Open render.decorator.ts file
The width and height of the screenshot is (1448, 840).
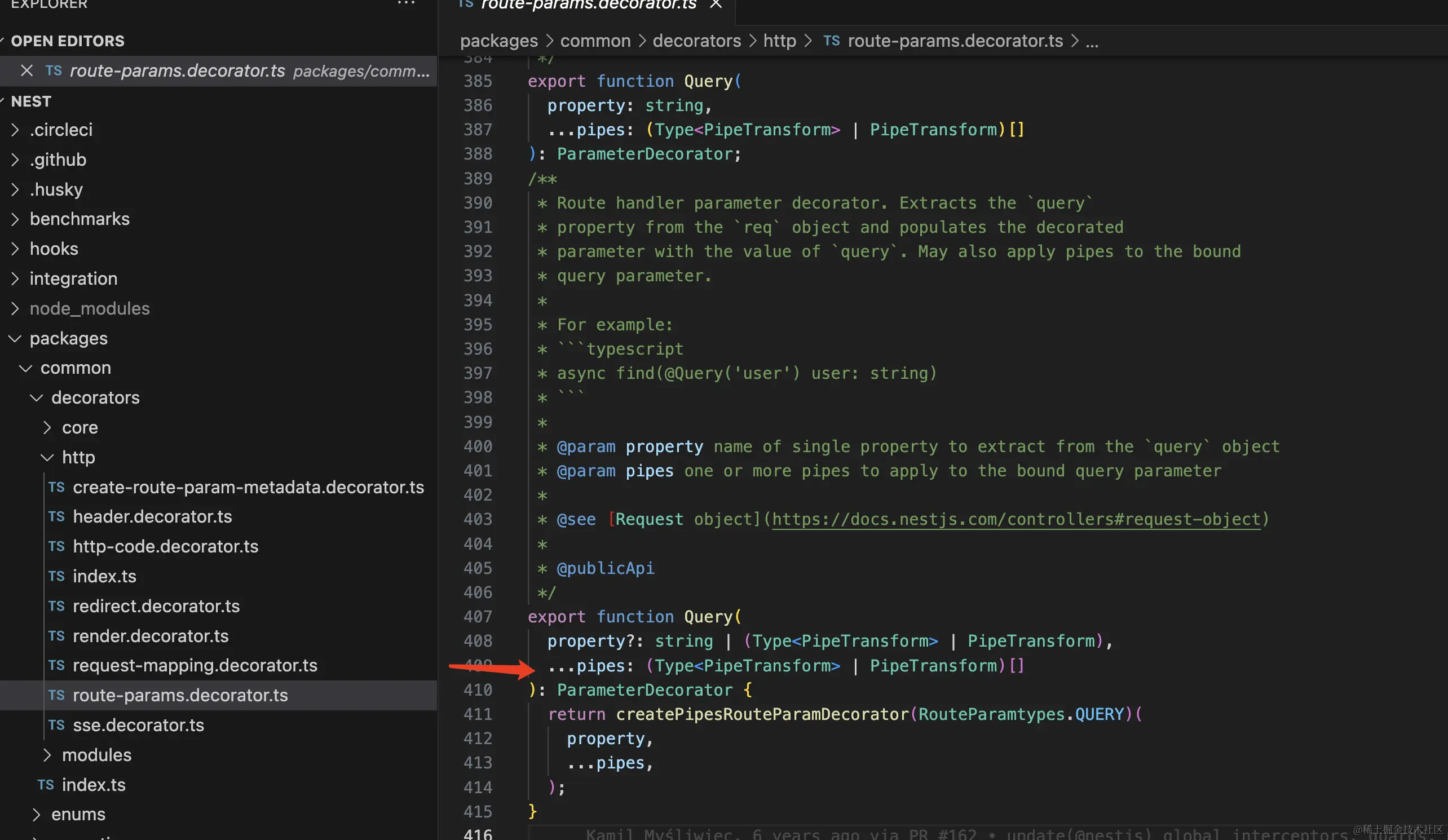(151, 636)
